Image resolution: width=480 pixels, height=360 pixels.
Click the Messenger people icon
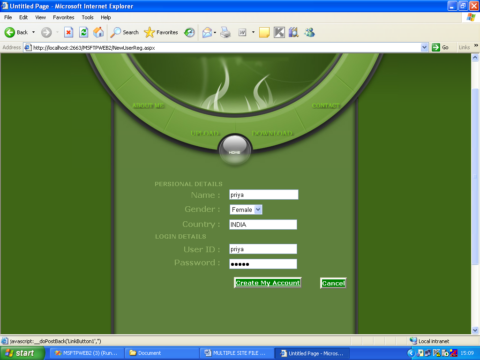309,32
